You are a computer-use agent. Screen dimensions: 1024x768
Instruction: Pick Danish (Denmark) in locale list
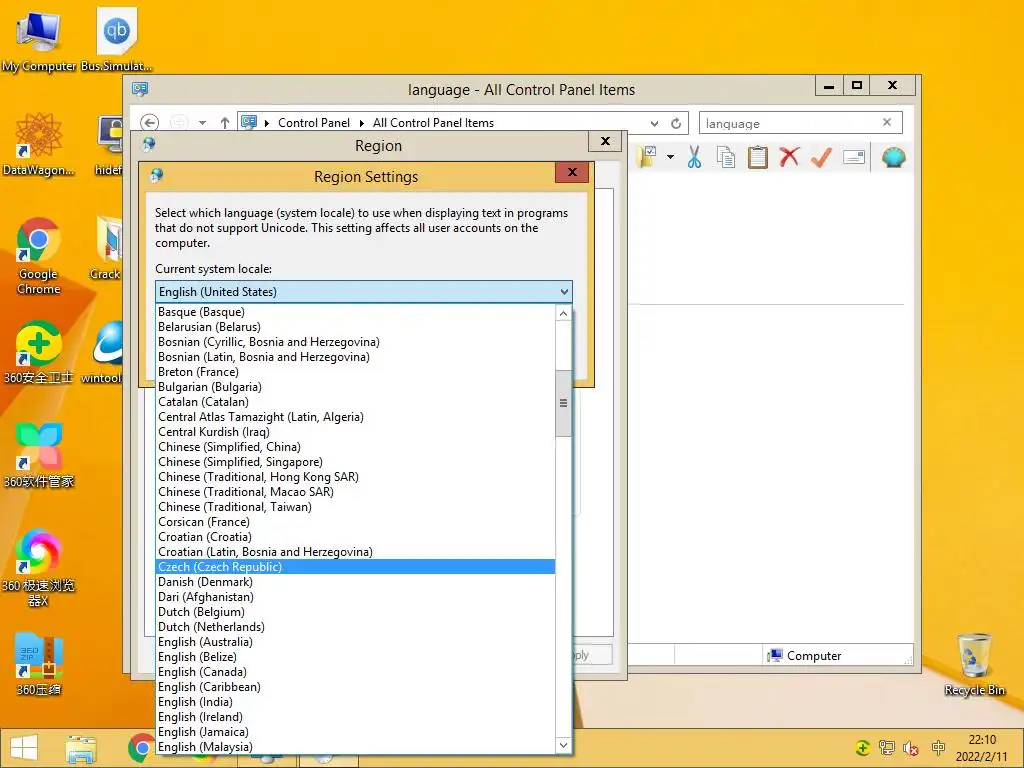point(355,582)
